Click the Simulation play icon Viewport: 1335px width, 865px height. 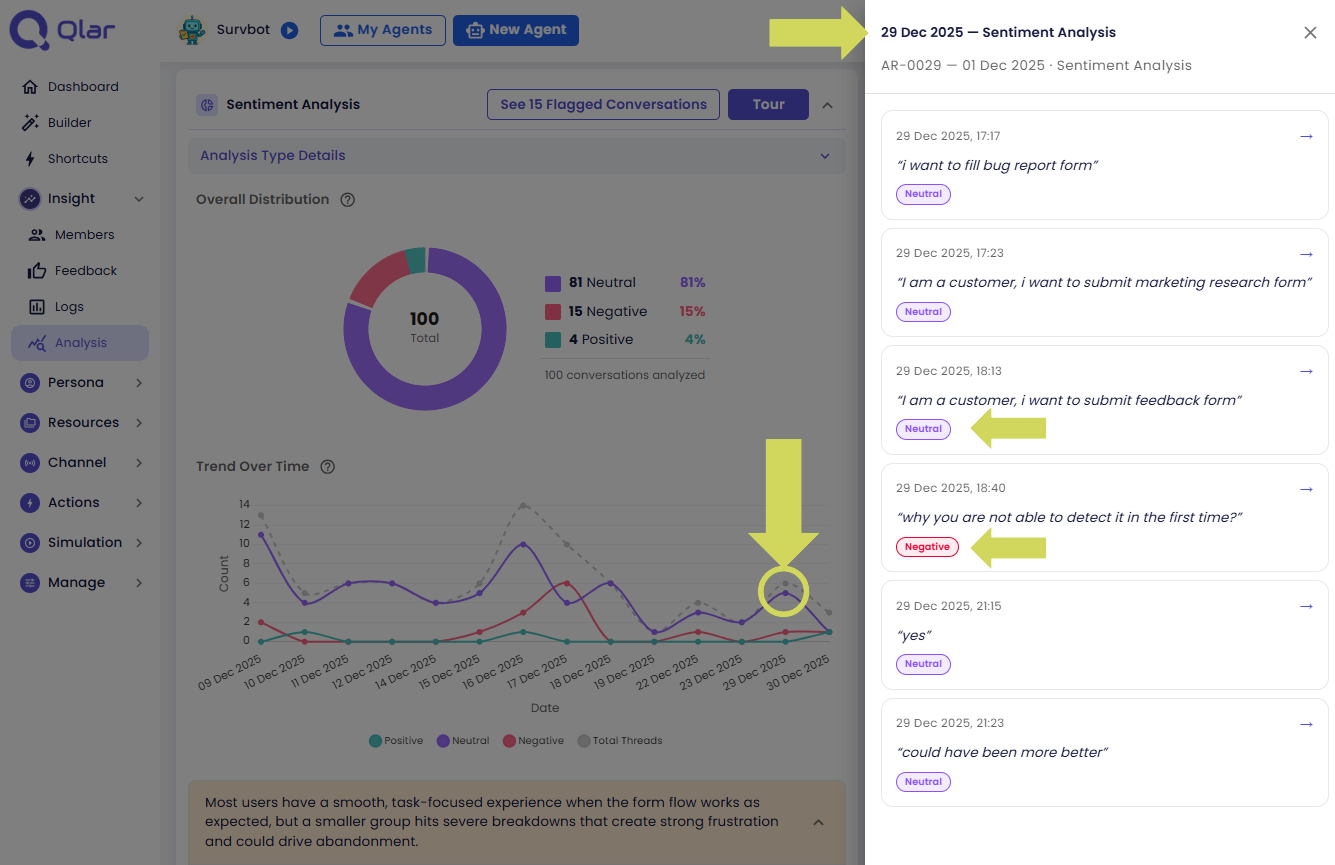click(30, 543)
